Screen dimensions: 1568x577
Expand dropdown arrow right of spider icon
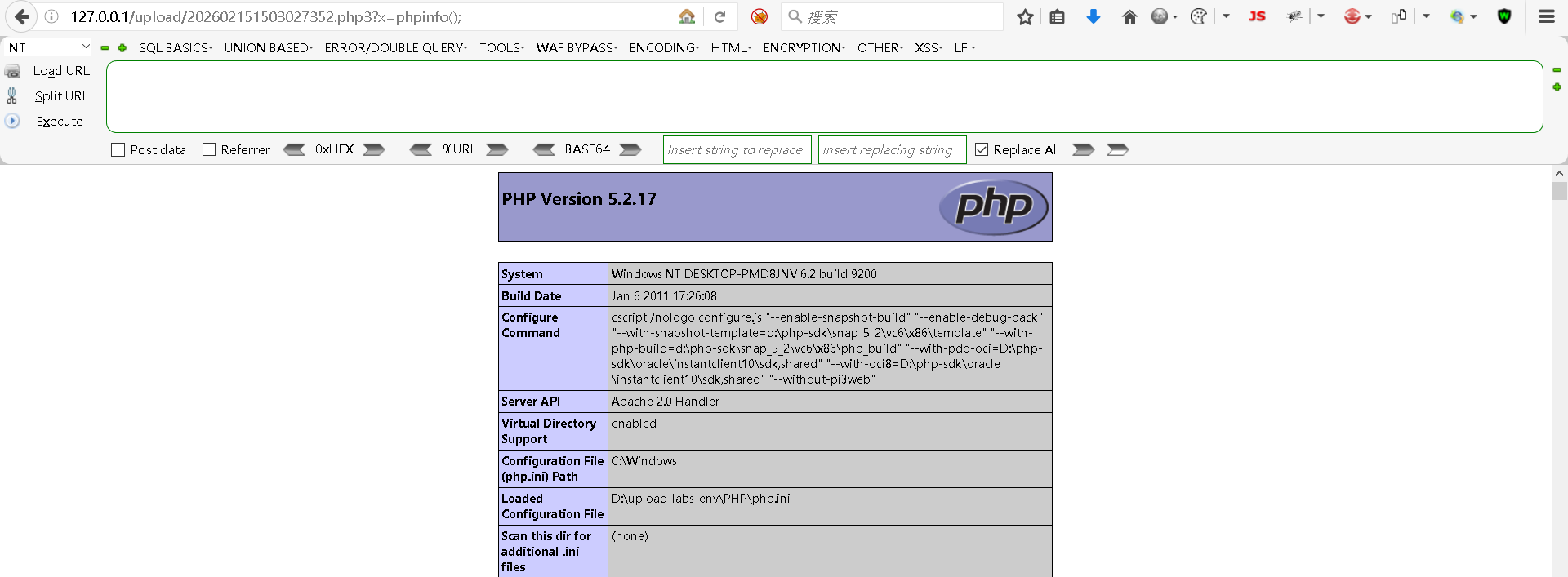click(1321, 16)
